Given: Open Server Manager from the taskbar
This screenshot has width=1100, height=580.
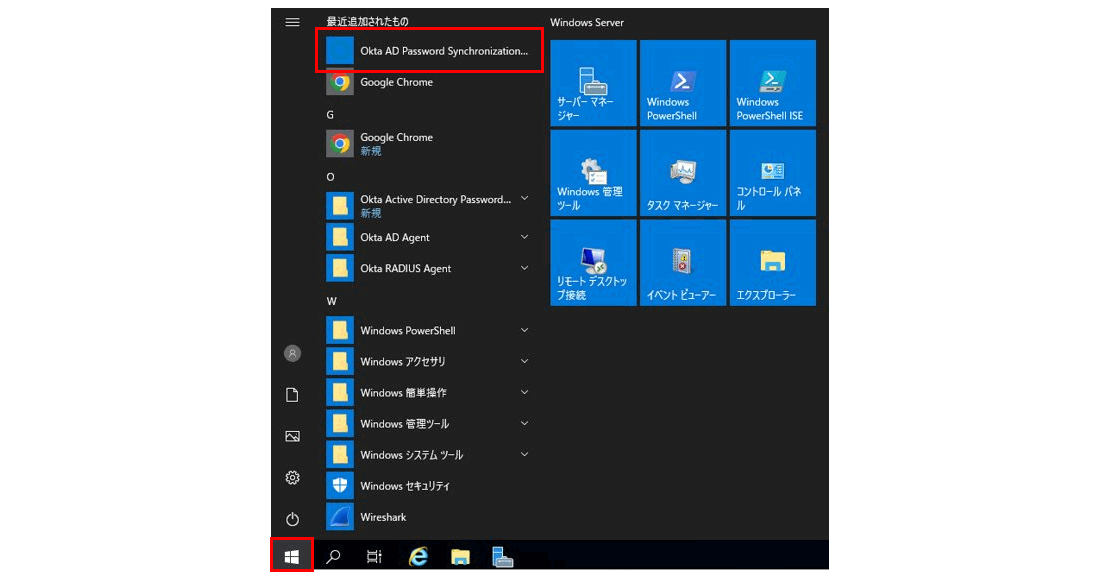Looking at the screenshot, I should (502, 557).
